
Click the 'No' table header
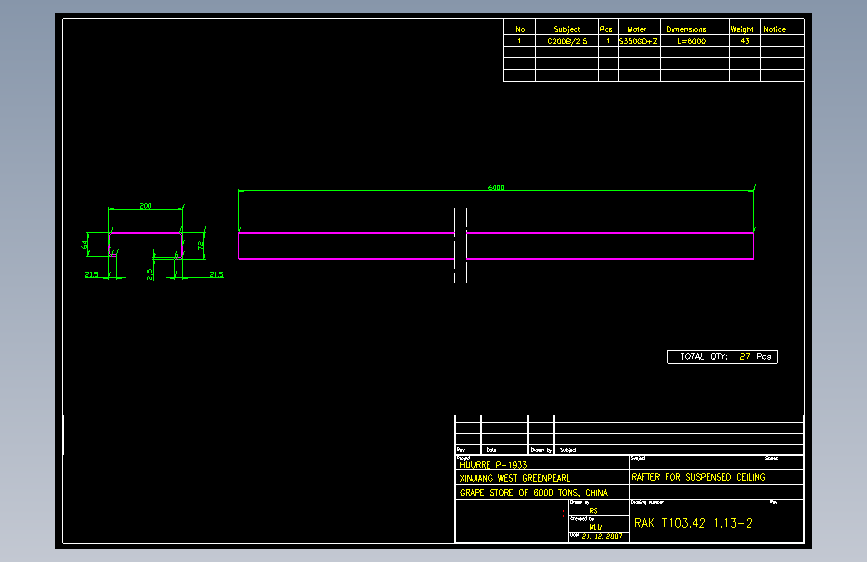pos(520,29)
